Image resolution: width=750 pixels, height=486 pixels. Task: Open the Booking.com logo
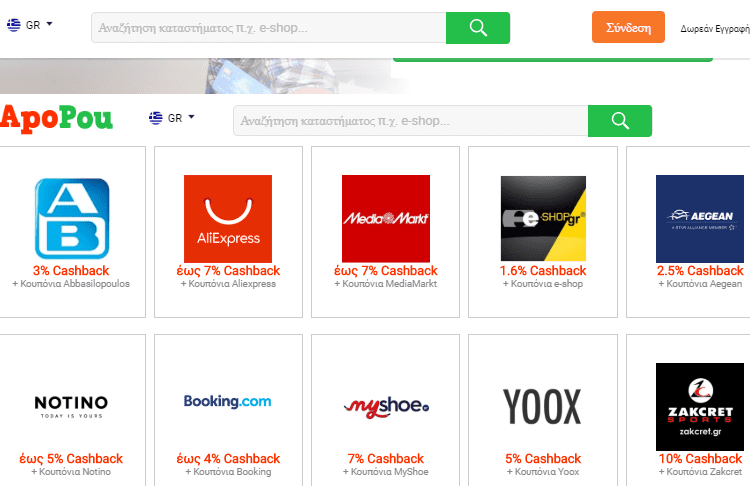point(228,401)
